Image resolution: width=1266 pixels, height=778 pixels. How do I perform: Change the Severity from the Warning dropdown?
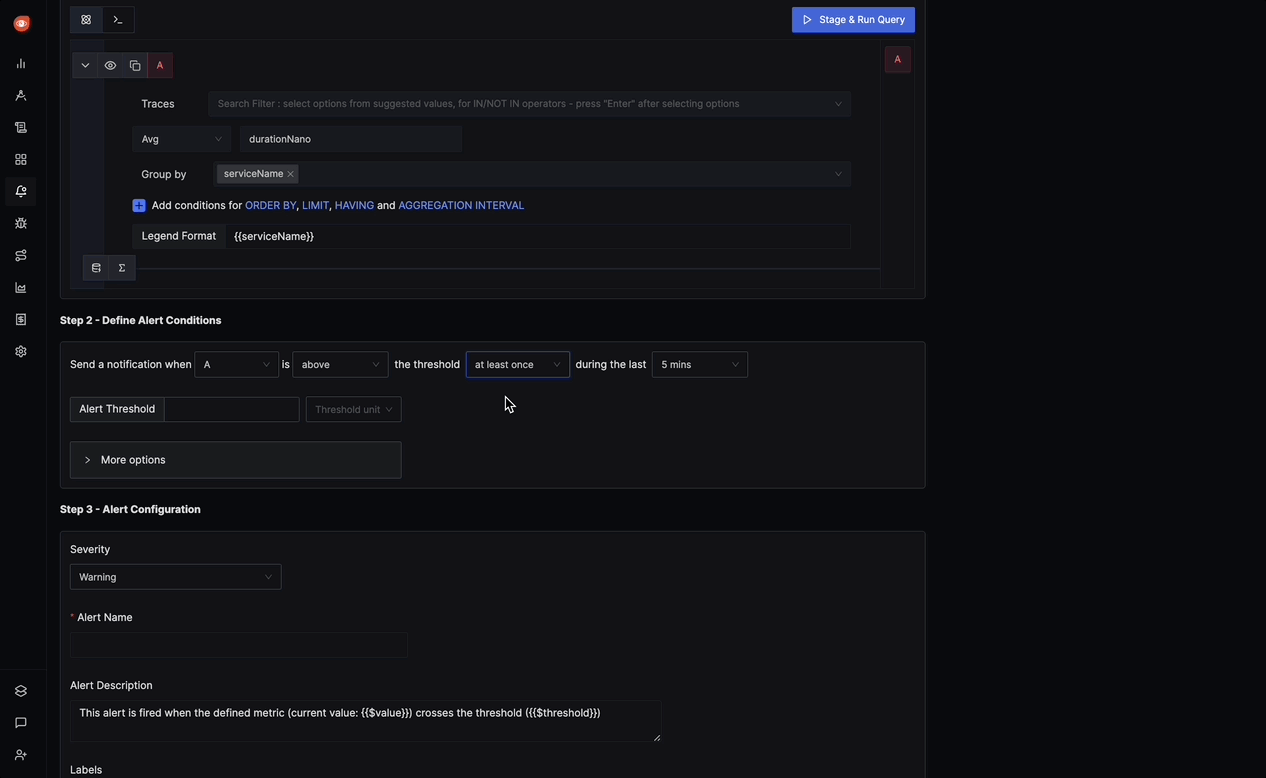(x=175, y=576)
